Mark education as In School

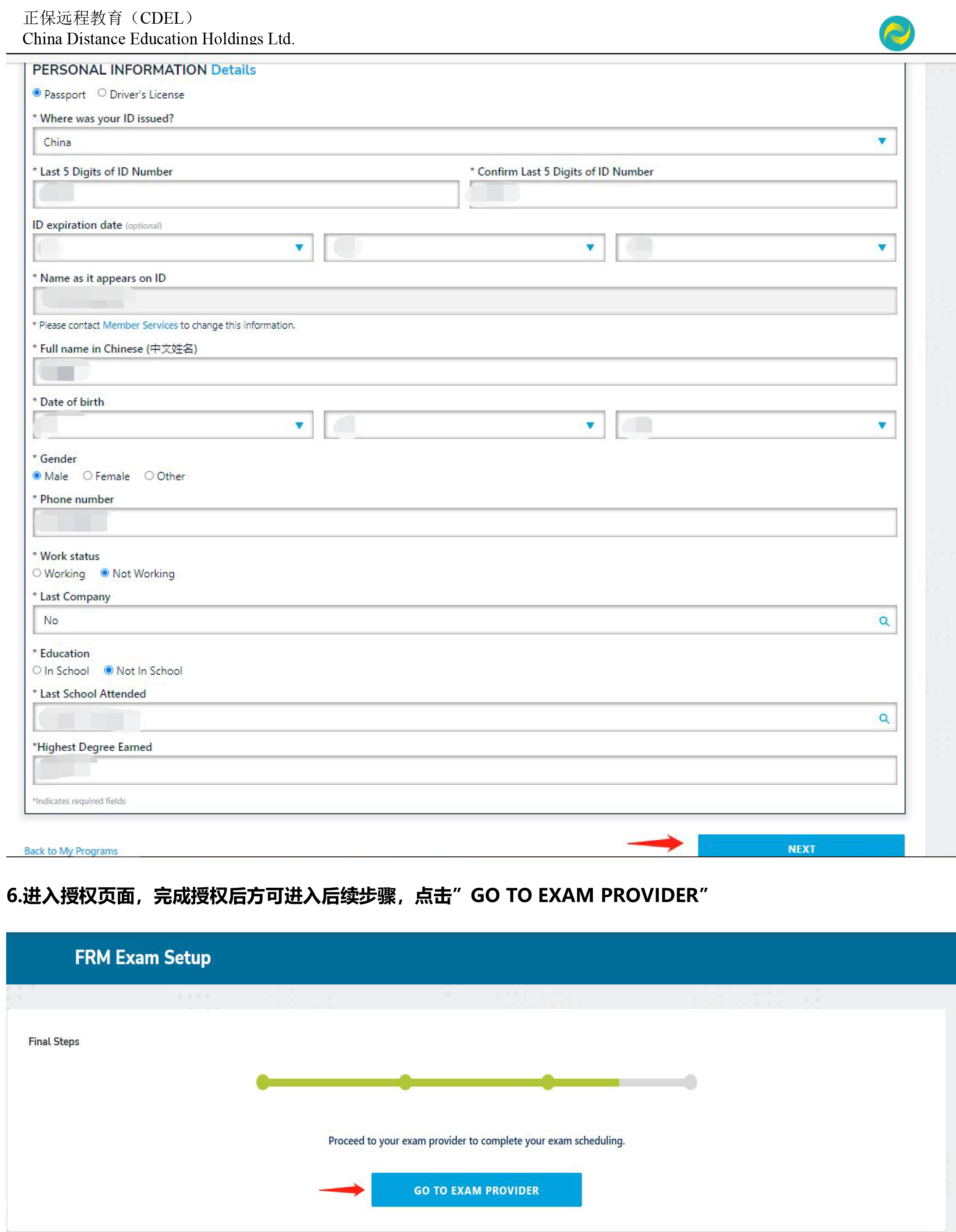tap(37, 670)
